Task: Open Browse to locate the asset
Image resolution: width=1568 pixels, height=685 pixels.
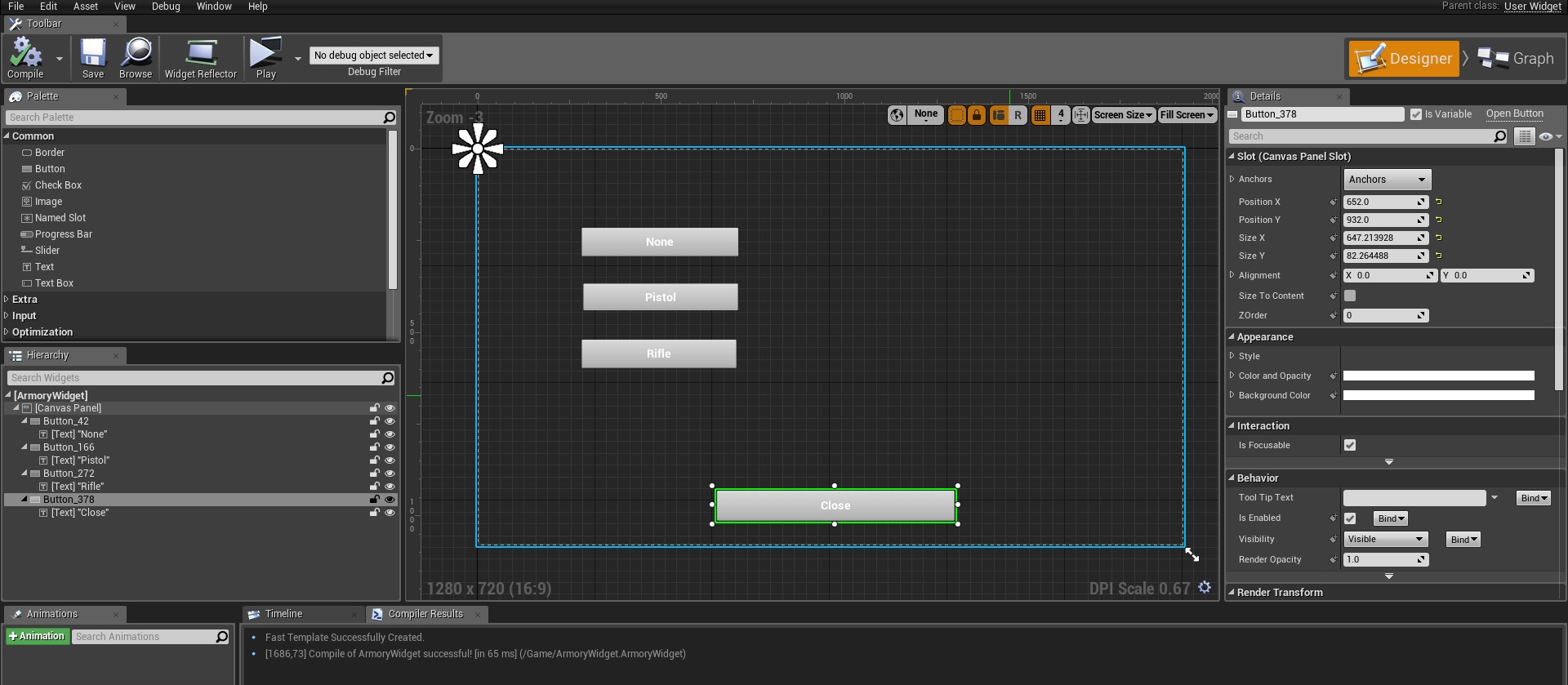Action: 136,56
